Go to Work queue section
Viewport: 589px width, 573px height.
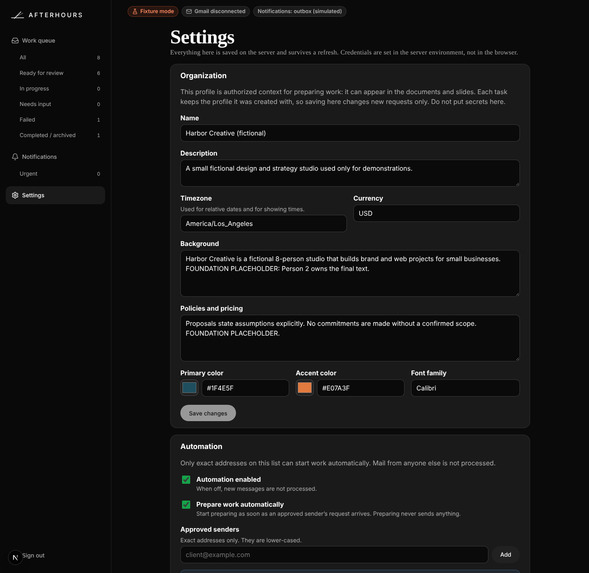click(56, 41)
